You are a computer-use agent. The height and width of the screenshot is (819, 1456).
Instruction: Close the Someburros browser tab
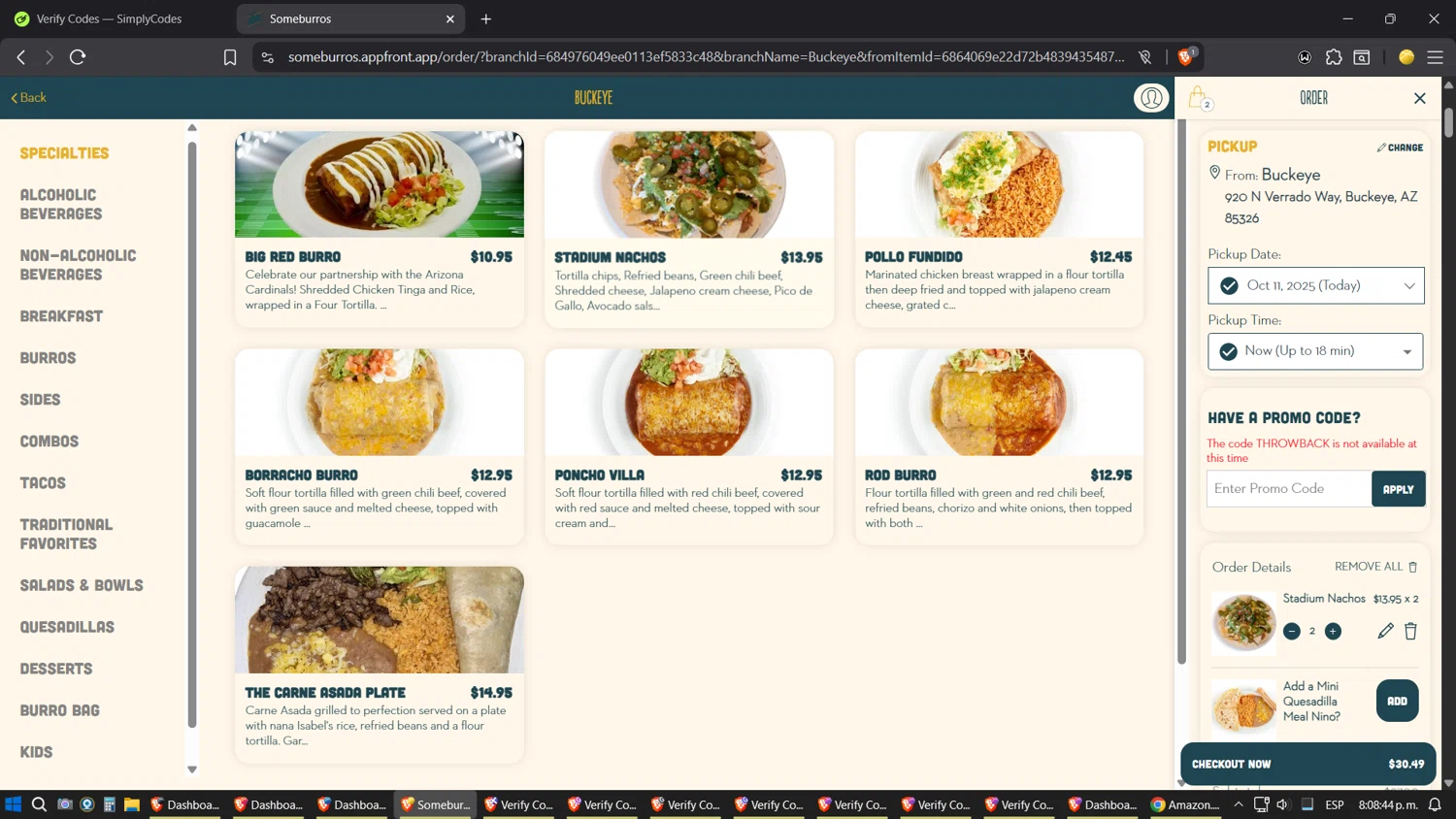click(450, 18)
